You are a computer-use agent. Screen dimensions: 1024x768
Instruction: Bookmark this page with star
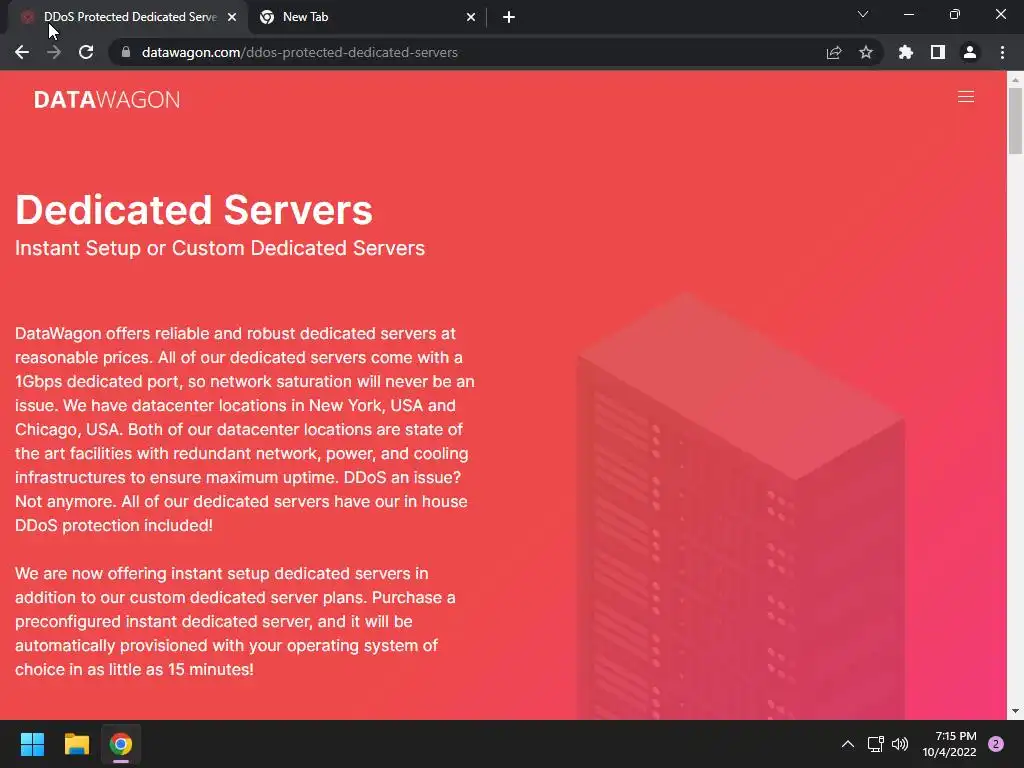pyautogui.click(x=866, y=52)
